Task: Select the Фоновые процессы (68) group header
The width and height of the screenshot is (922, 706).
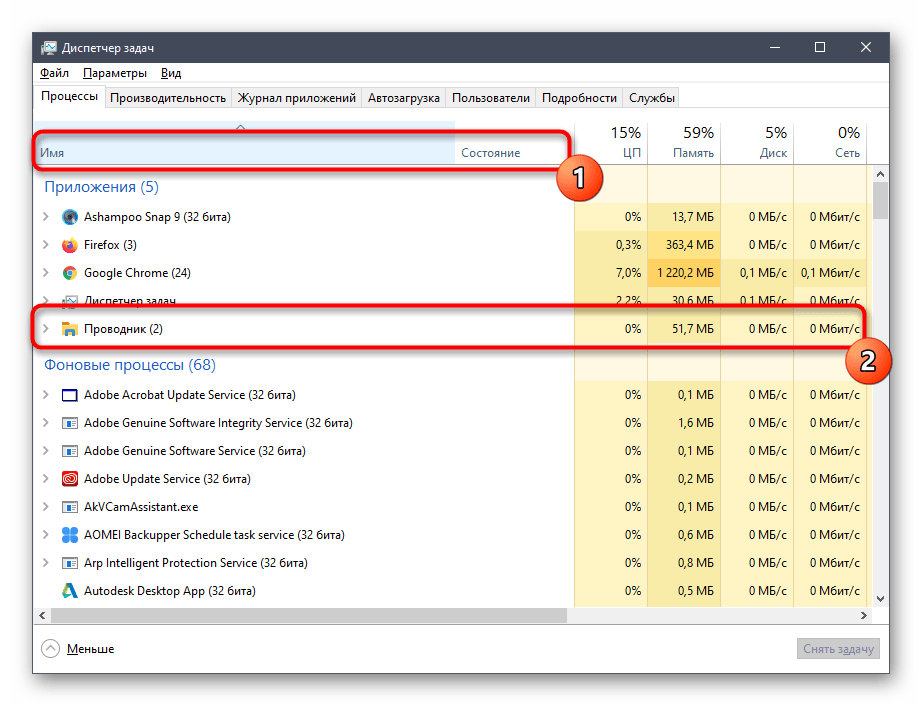Action: (x=130, y=365)
